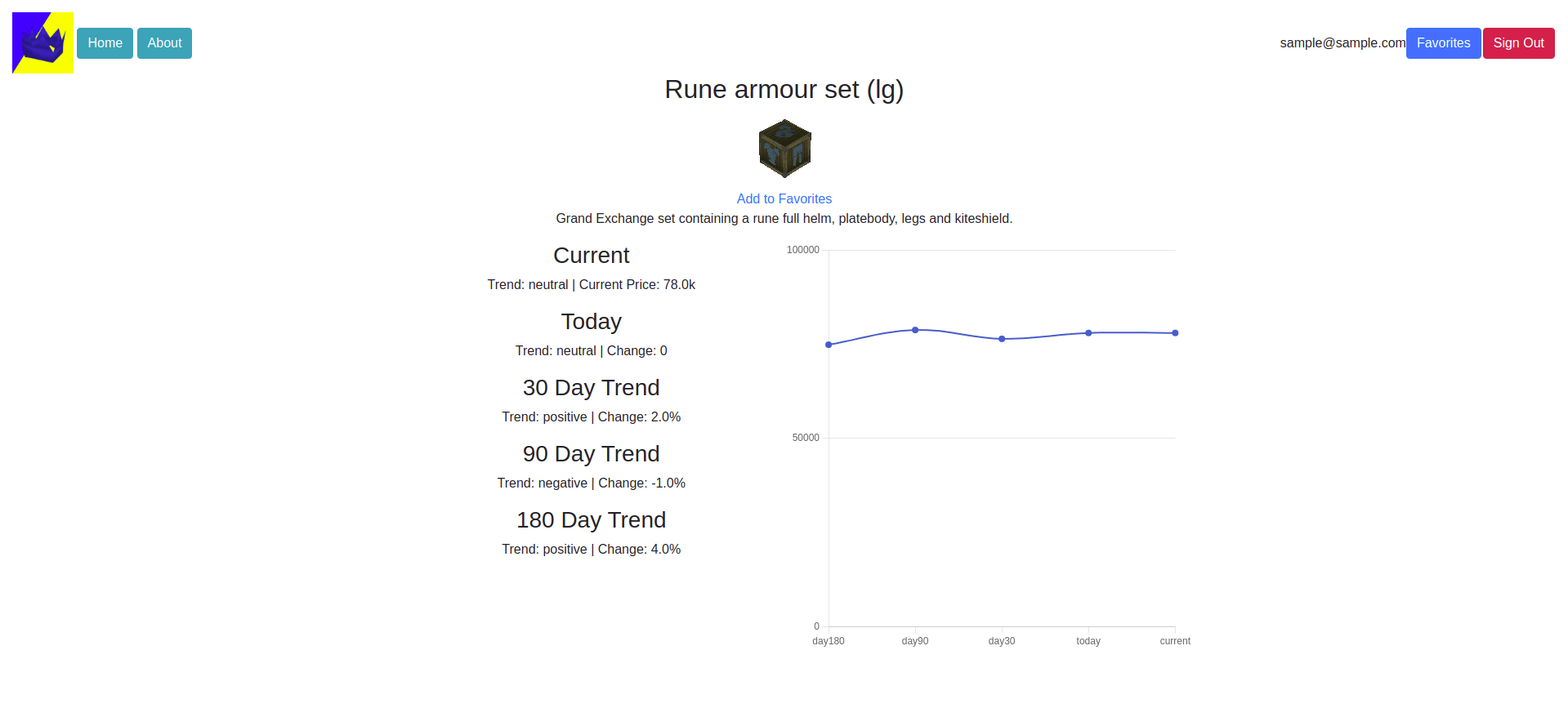Open the Home page
The height and width of the screenshot is (726, 1568).
tap(105, 43)
